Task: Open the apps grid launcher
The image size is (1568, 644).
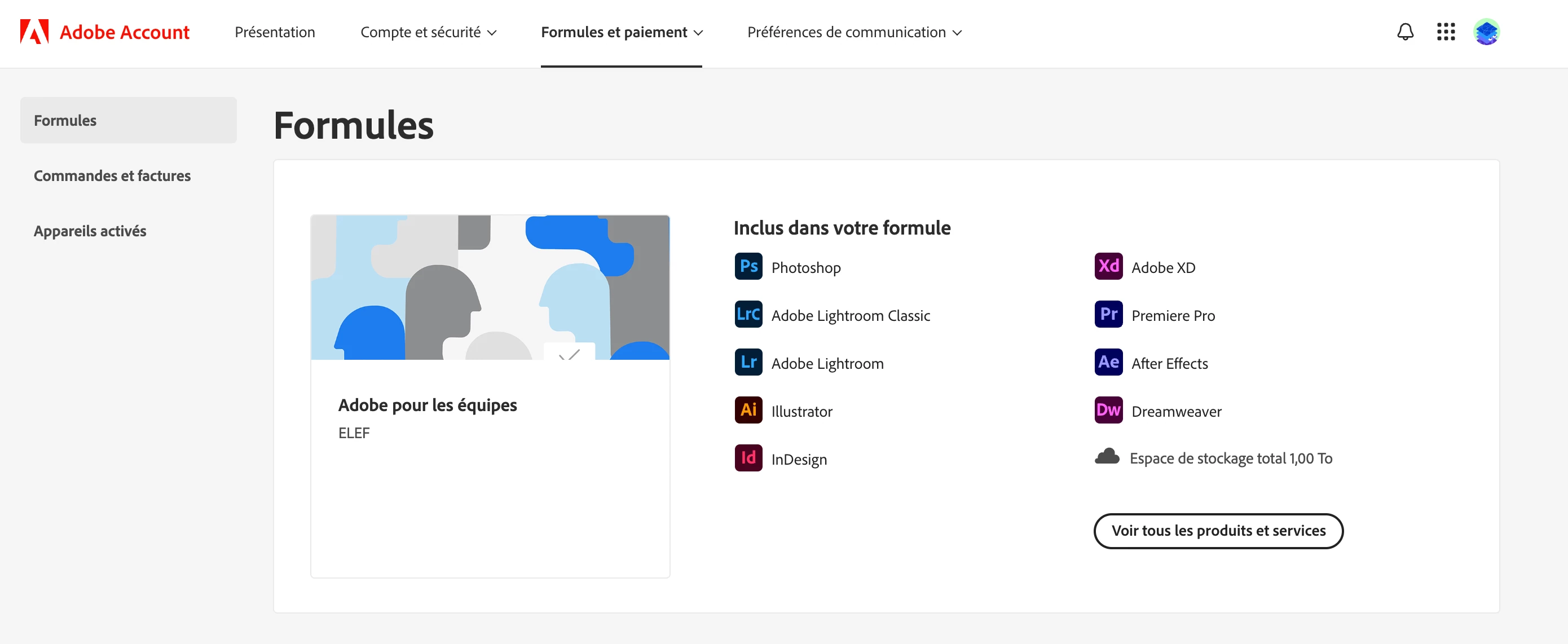Action: [x=1446, y=32]
